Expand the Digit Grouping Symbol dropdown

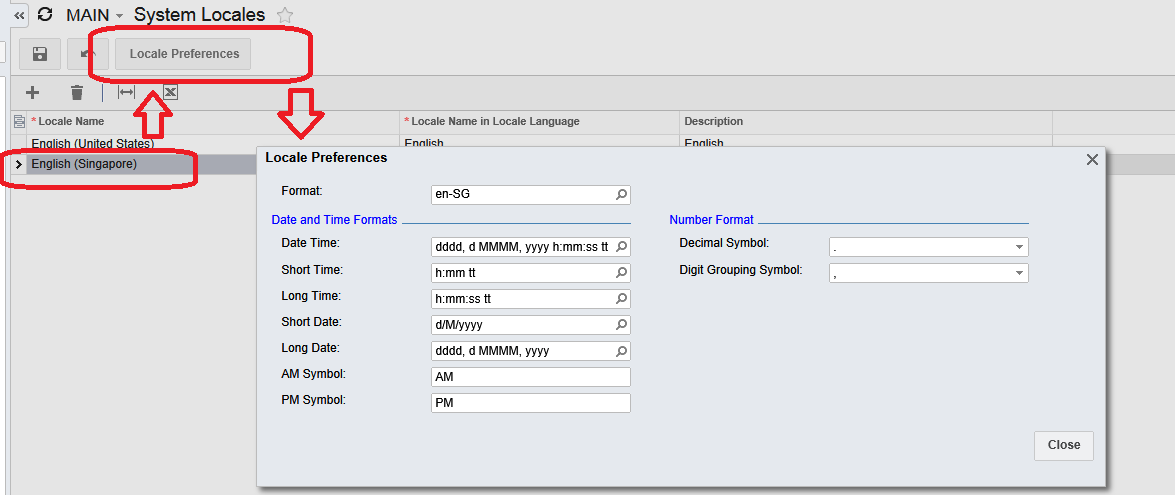coord(1019,273)
